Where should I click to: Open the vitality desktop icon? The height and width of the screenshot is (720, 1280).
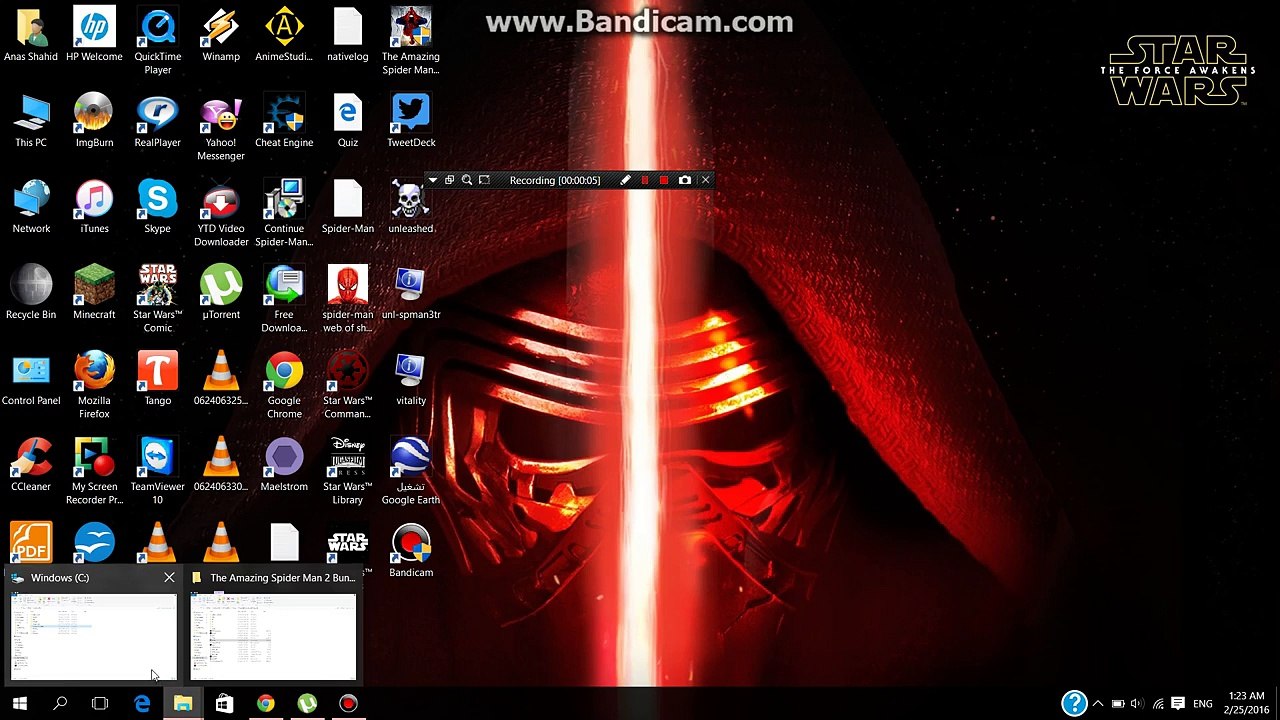tap(411, 379)
